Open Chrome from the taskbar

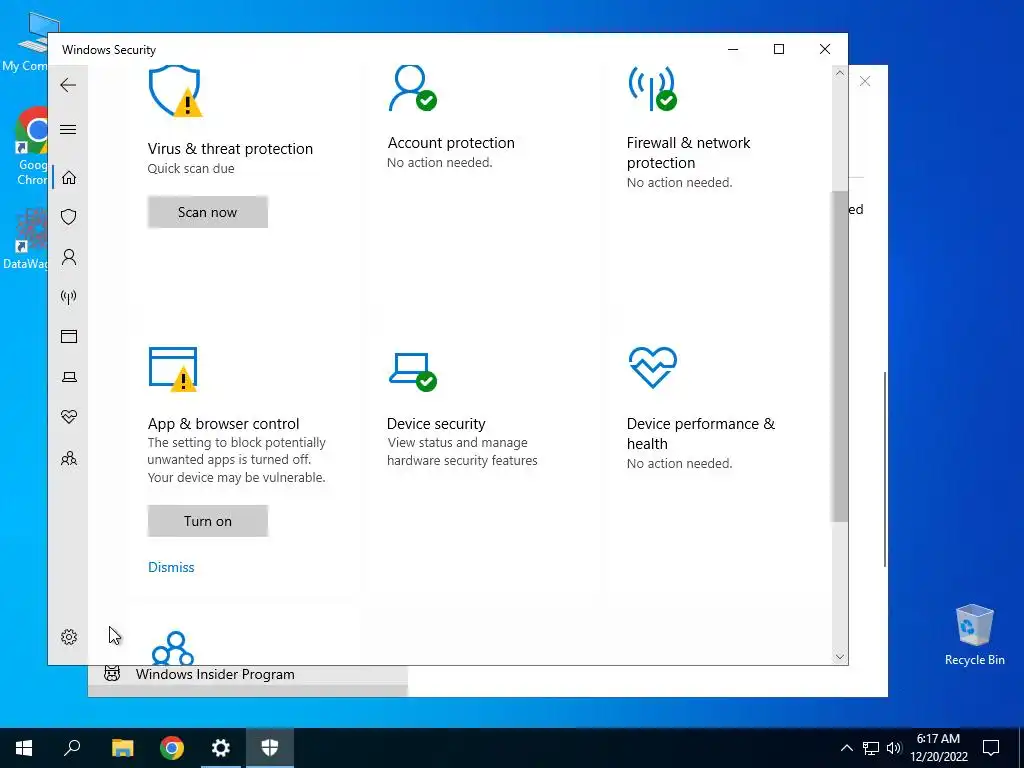coord(172,748)
